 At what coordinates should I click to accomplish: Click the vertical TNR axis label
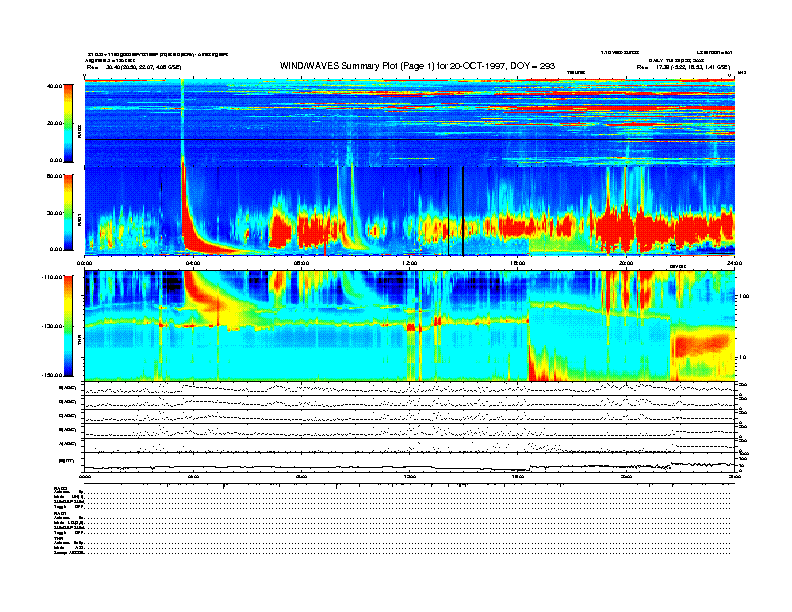(x=79, y=342)
